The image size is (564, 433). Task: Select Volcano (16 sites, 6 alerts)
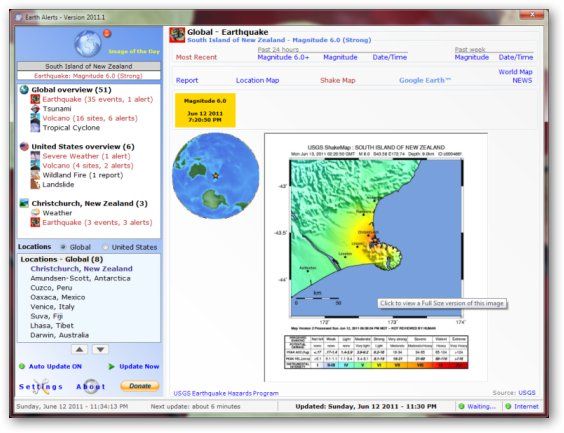(x=90, y=118)
